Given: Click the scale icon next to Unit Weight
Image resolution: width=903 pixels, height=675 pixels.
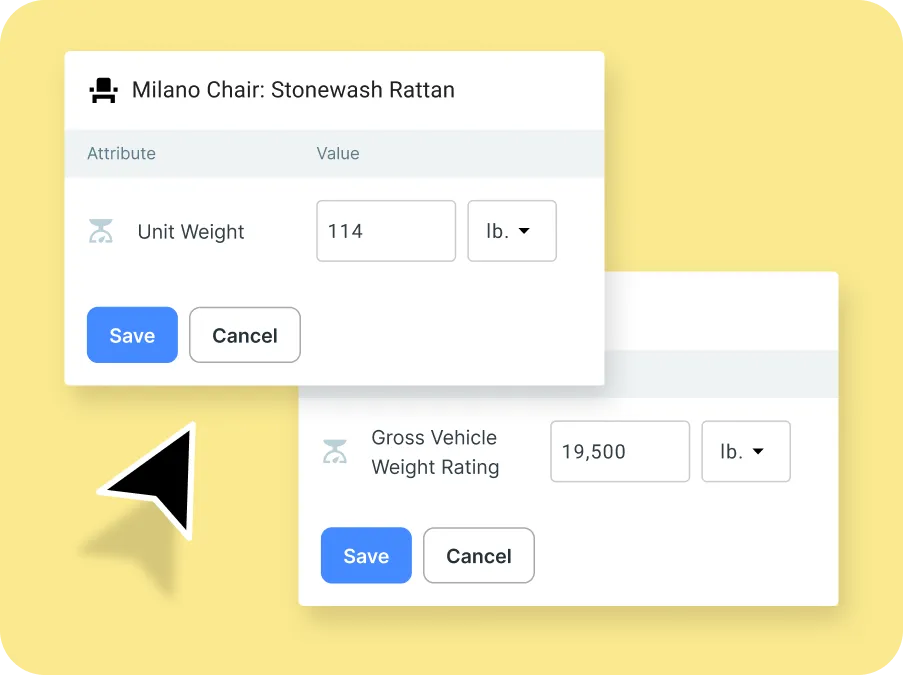Looking at the screenshot, I should [x=101, y=232].
